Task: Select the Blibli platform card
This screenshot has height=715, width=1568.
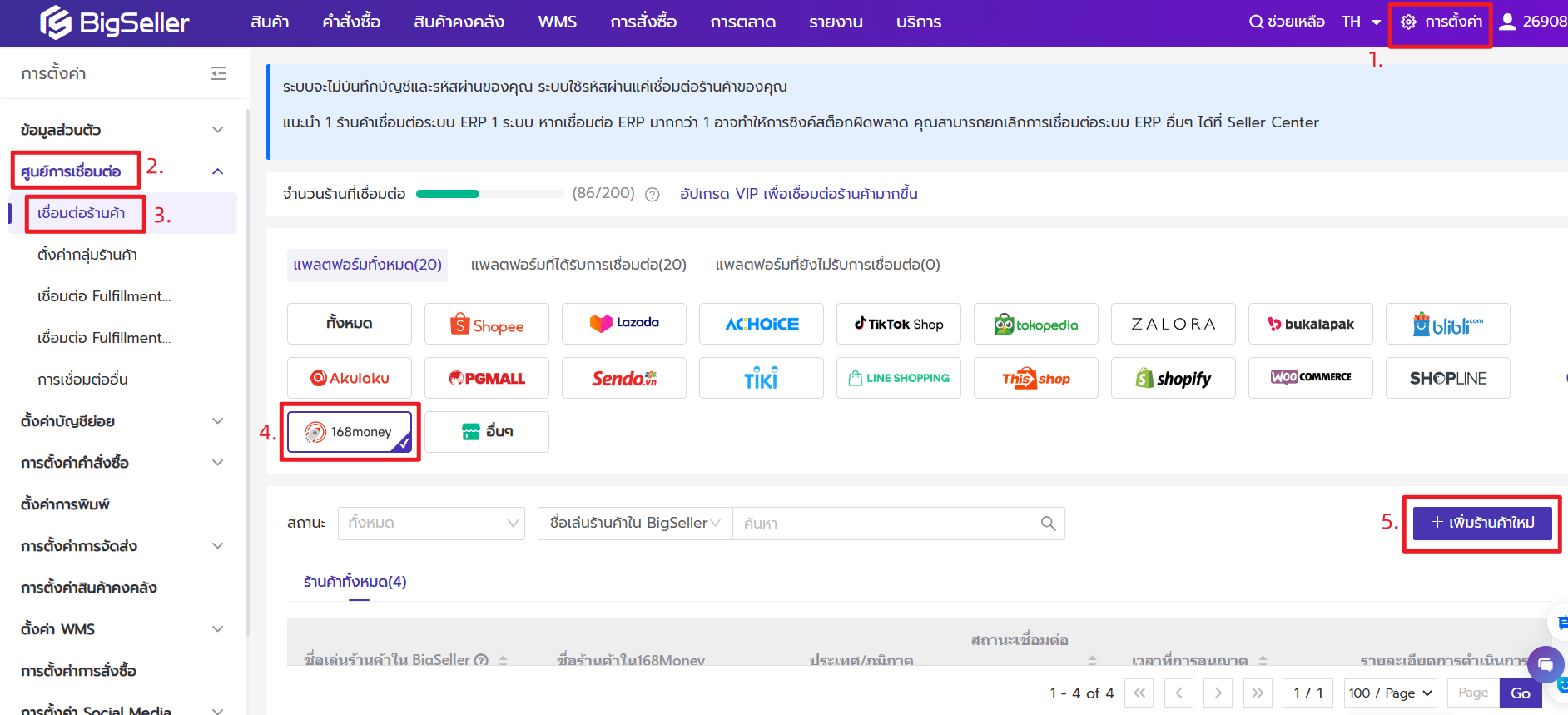Action: tap(1448, 324)
